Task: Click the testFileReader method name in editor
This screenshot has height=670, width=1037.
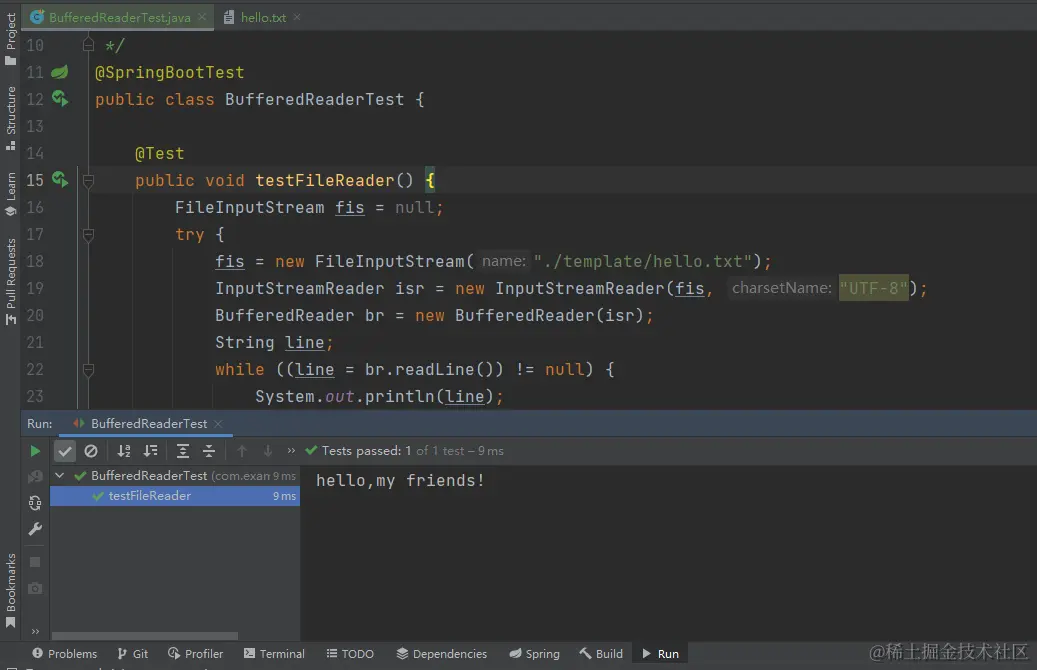Action: 325,180
